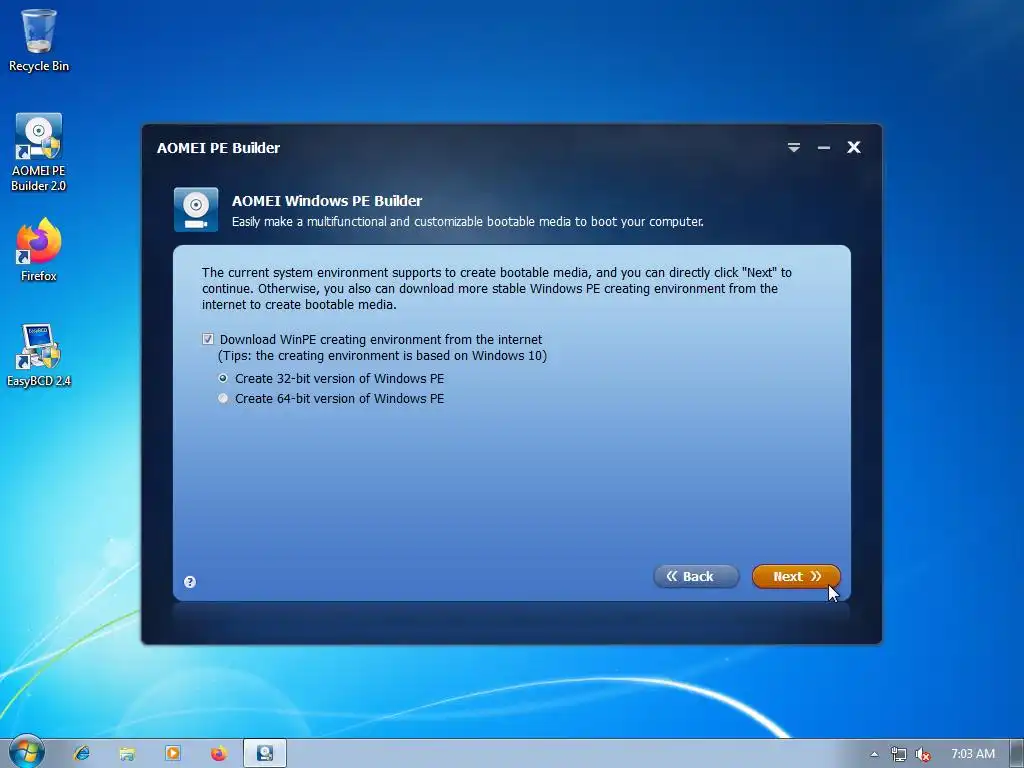
Task: Close the AOMEI PE Builder window
Action: (854, 148)
